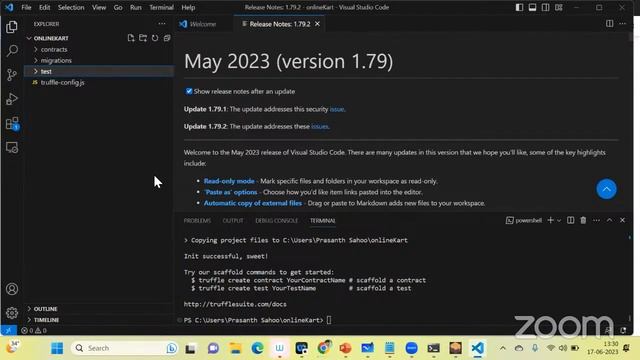Screen dimensions: 640x360
Task: Toggle primary side bar layout icon
Action: pos(519,7)
